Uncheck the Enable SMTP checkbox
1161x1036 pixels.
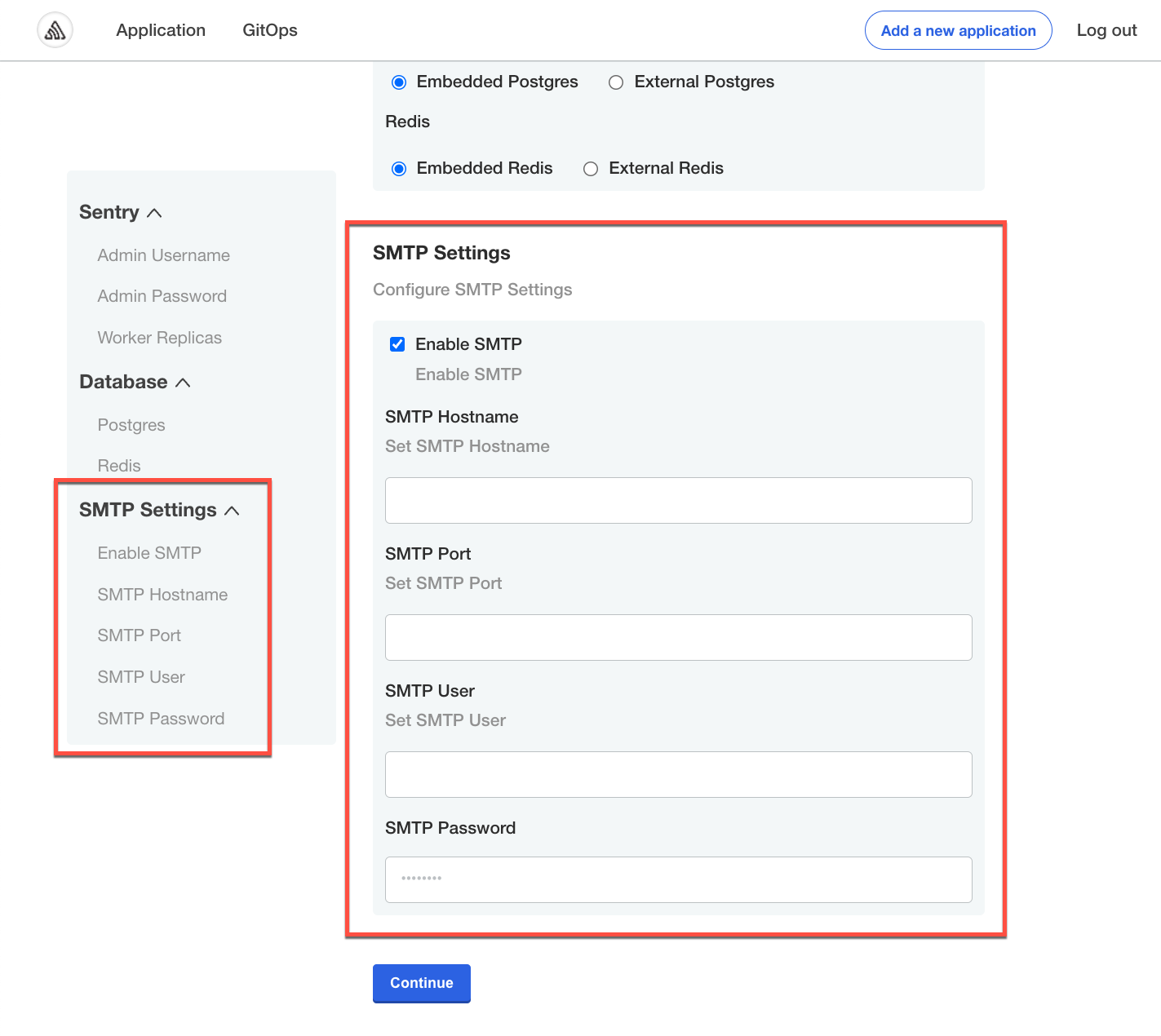point(397,344)
